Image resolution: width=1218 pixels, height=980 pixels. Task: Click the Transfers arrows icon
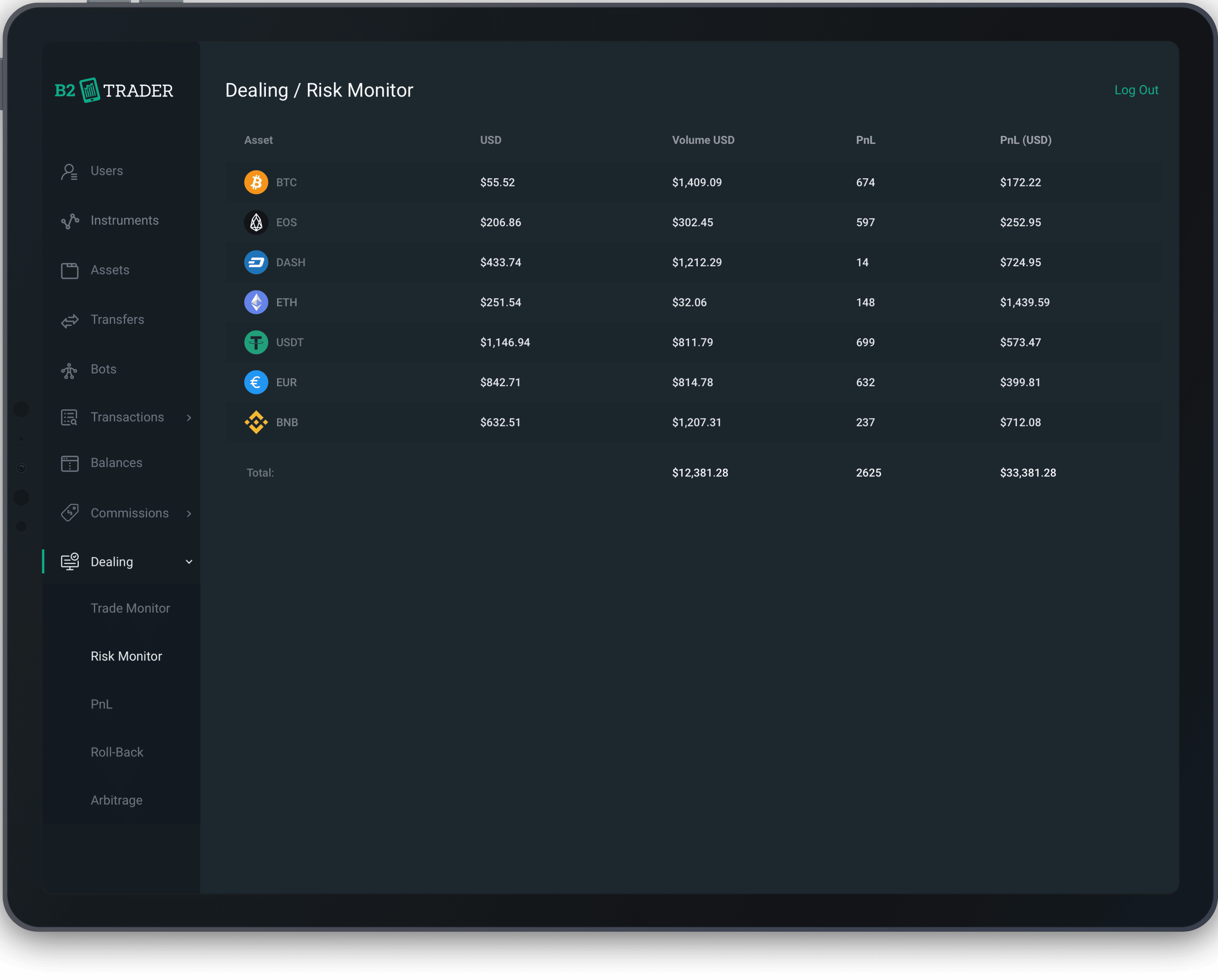69,321
